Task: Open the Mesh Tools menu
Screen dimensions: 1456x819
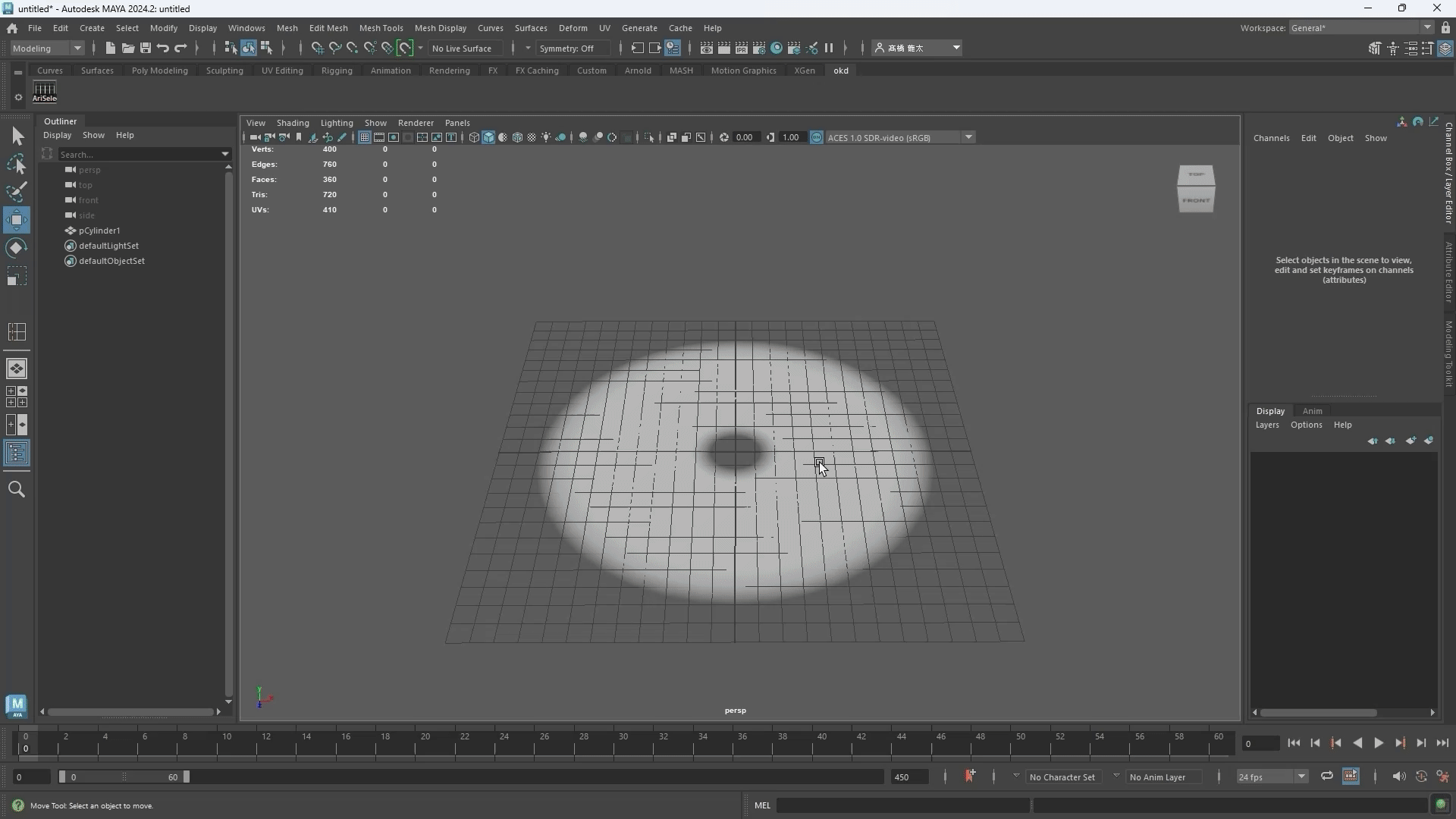Action: (381, 28)
